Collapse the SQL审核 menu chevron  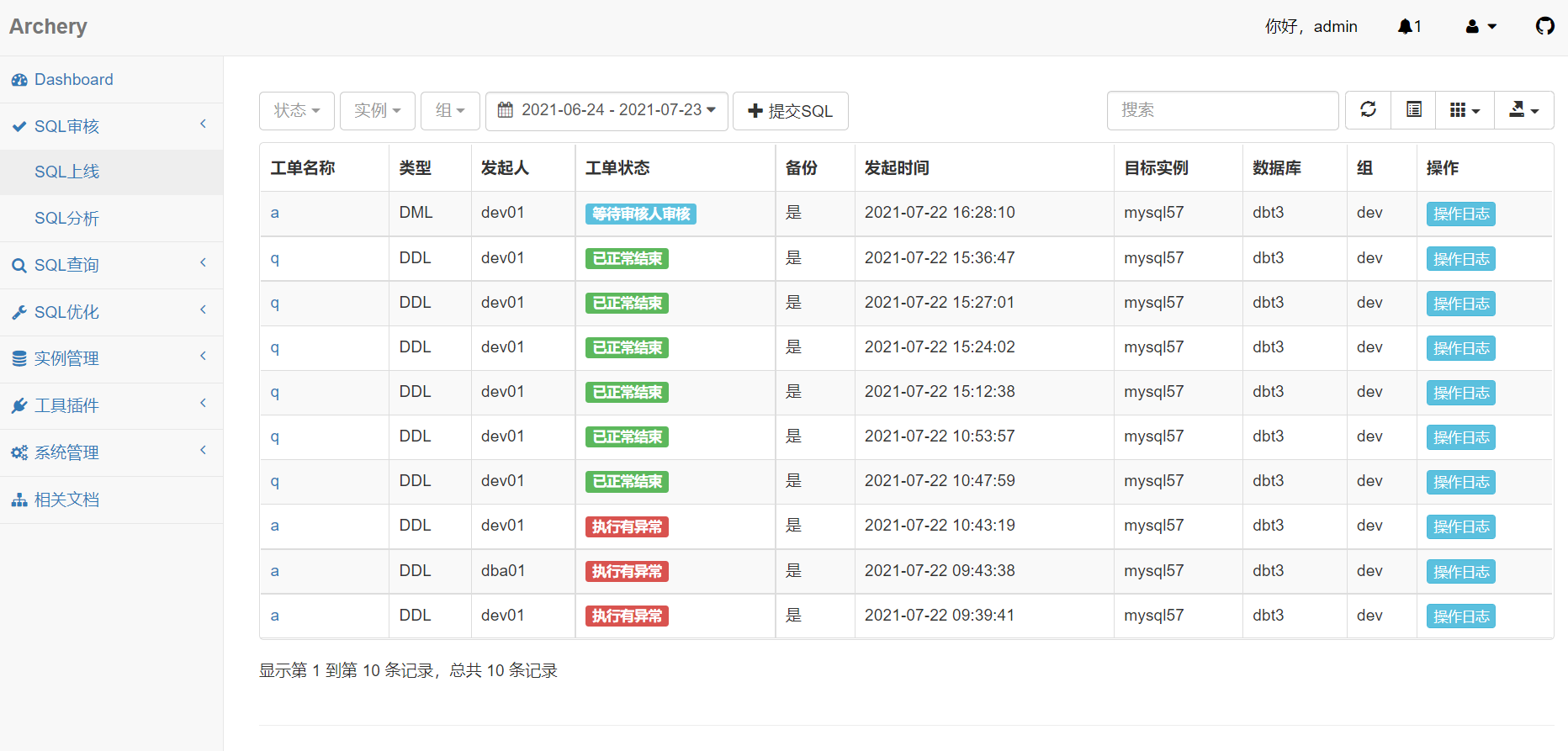[203, 124]
